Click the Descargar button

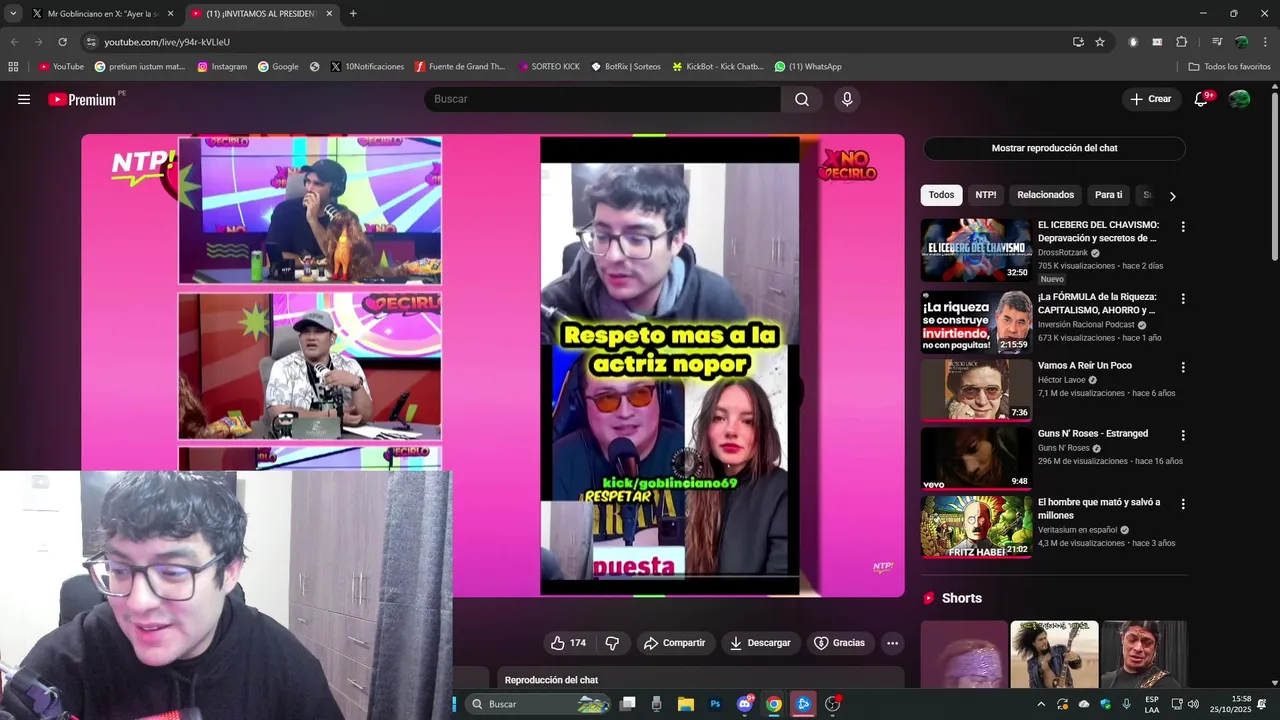760,643
